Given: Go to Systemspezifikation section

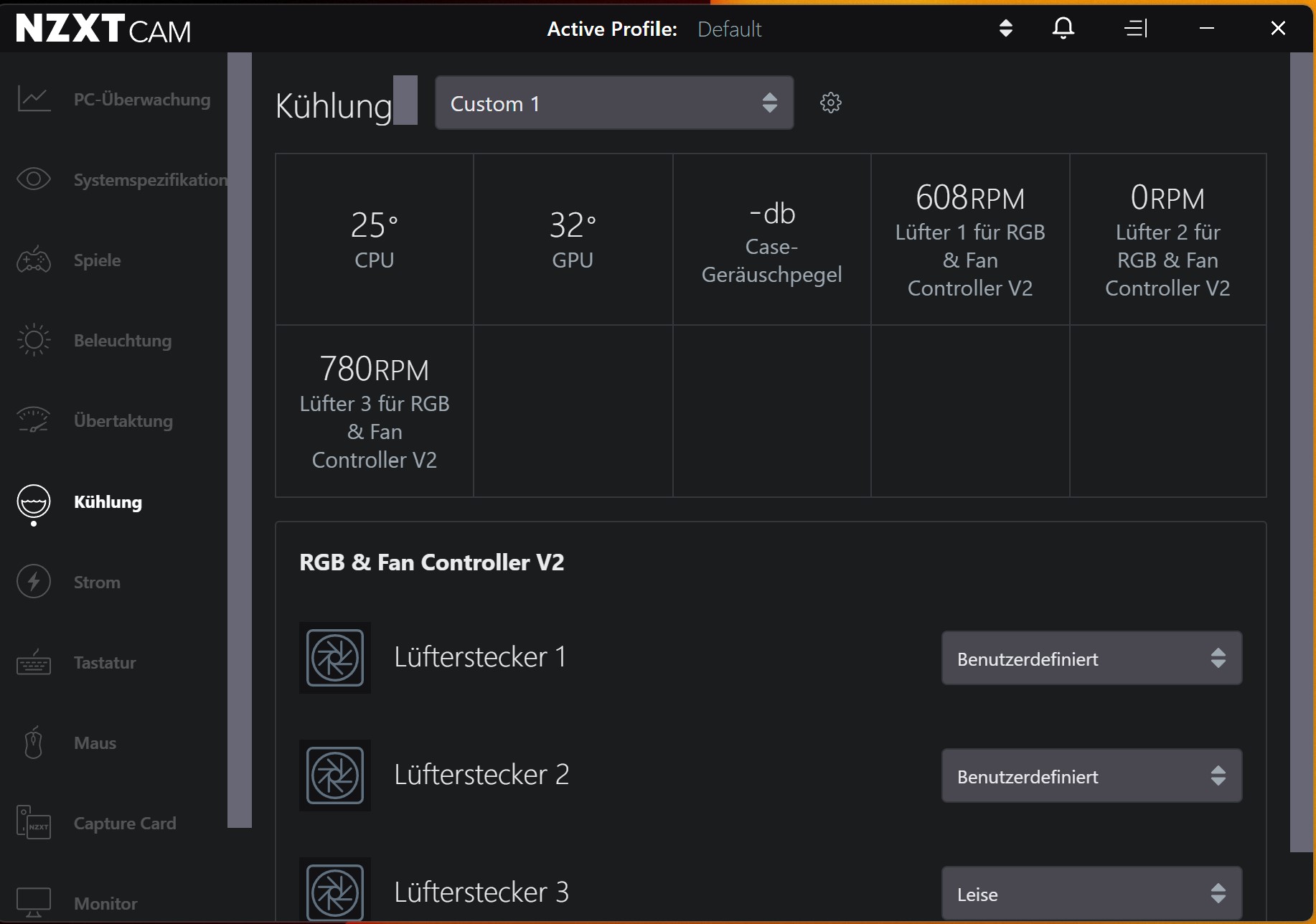Looking at the screenshot, I should pos(151,180).
